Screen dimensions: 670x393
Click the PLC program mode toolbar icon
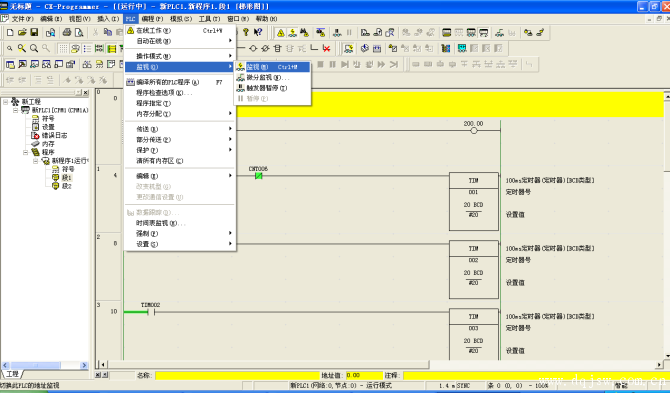[447, 32]
